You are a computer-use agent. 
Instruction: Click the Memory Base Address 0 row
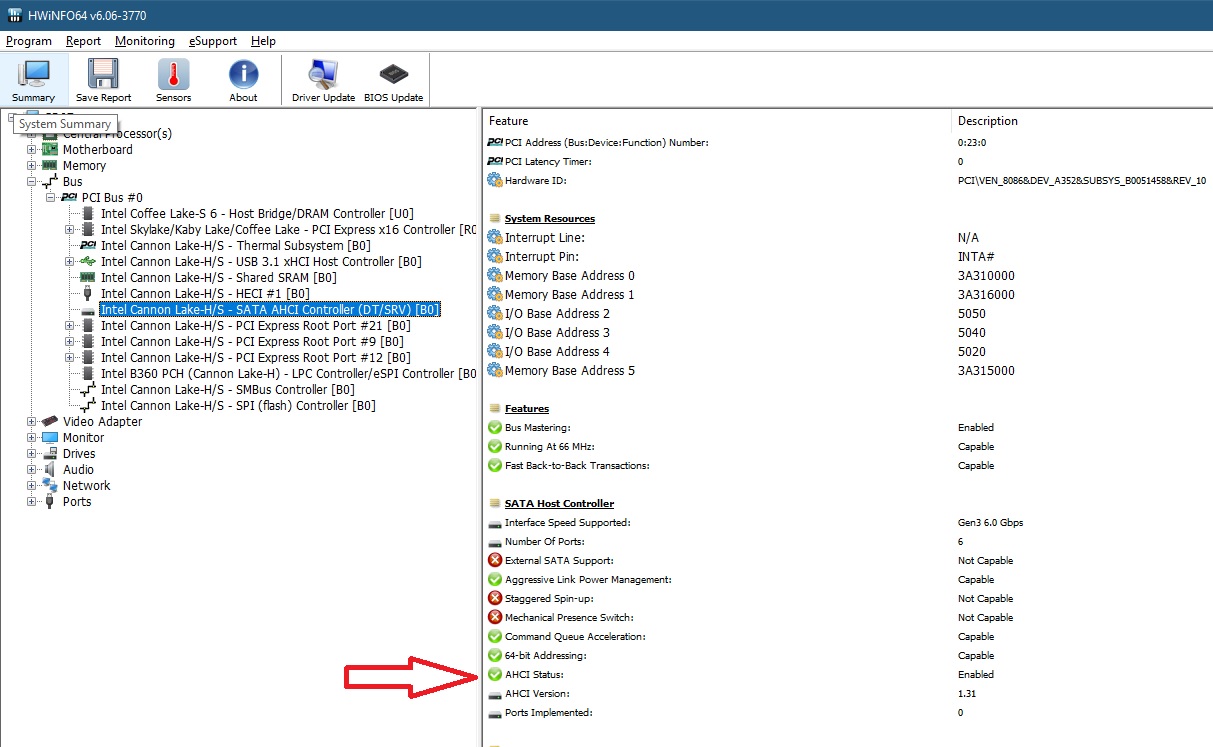[848, 275]
